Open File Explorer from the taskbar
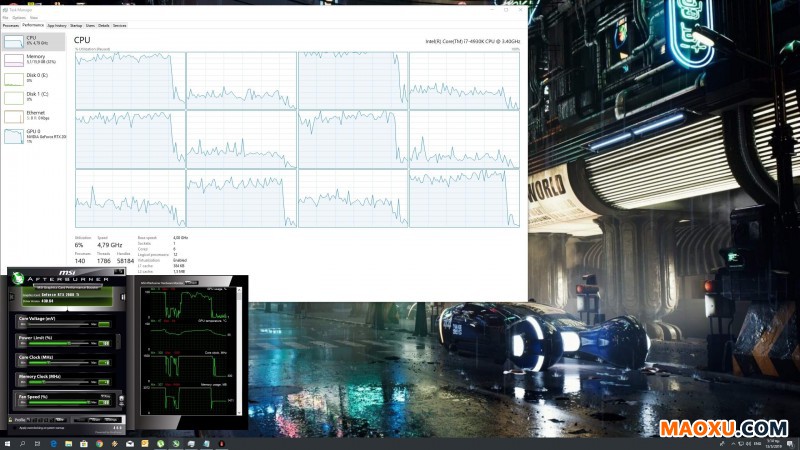The width and height of the screenshot is (800, 450). 68,444
